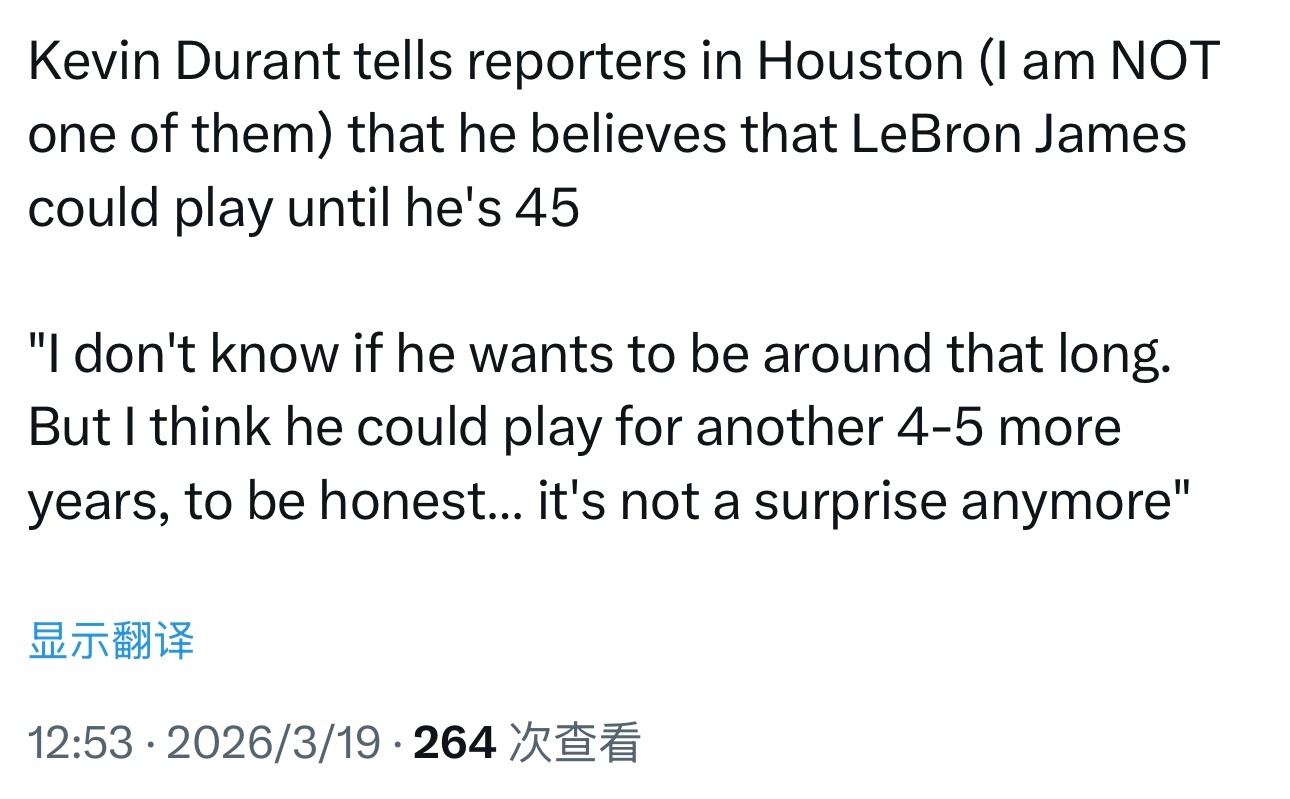Image resolution: width=1290 pixels, height=799 pixels.
Task: Click the word Houston in tweet
Action: coord(858,62)
